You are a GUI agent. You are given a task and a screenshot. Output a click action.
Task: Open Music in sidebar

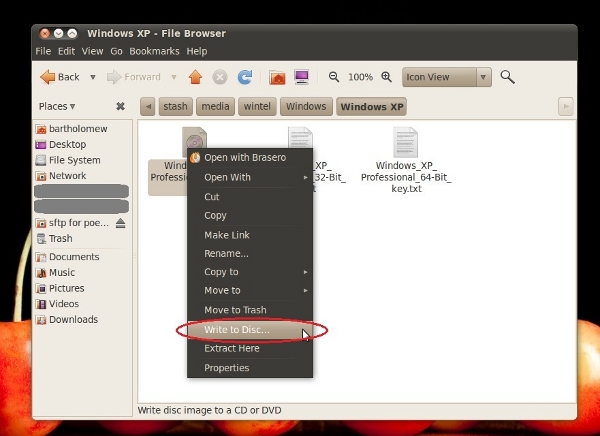(x=82, y=272)
